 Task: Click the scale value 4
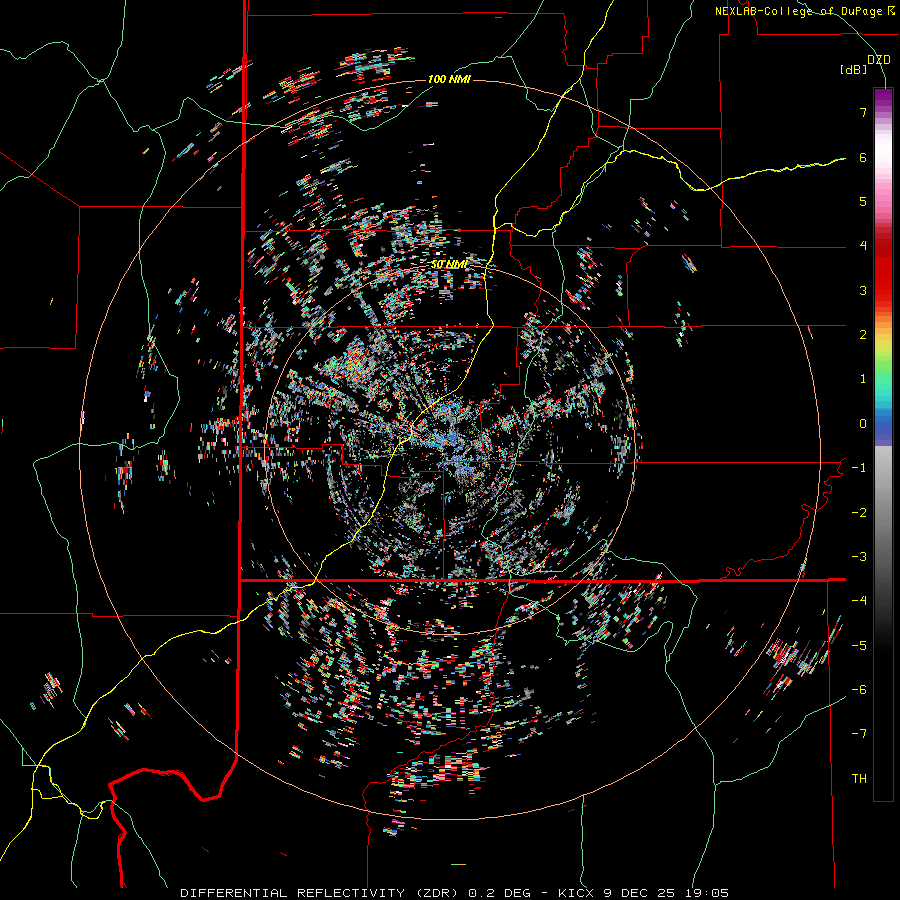point(863,246)
